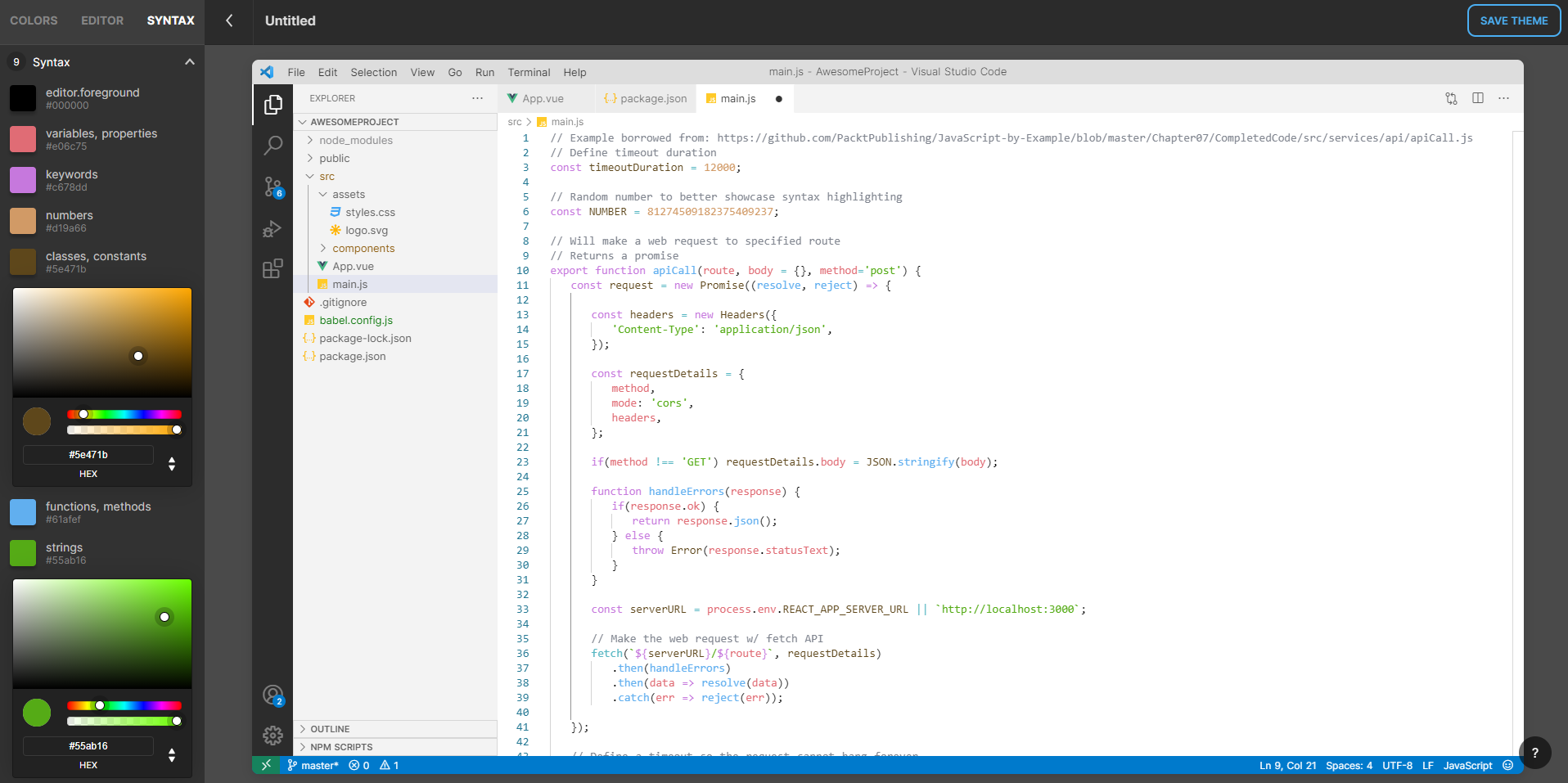1568x783 pixels.
Task: Click the #5e471b hex input field
Action: click(88, 455)
